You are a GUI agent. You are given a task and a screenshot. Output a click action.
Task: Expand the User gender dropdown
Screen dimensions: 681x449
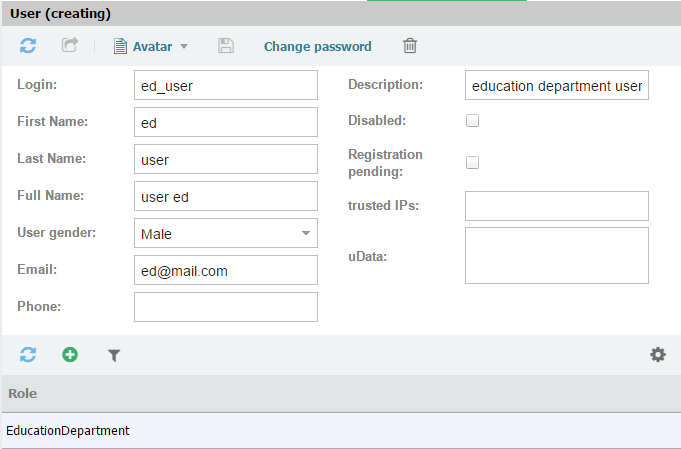pos(305,233)
